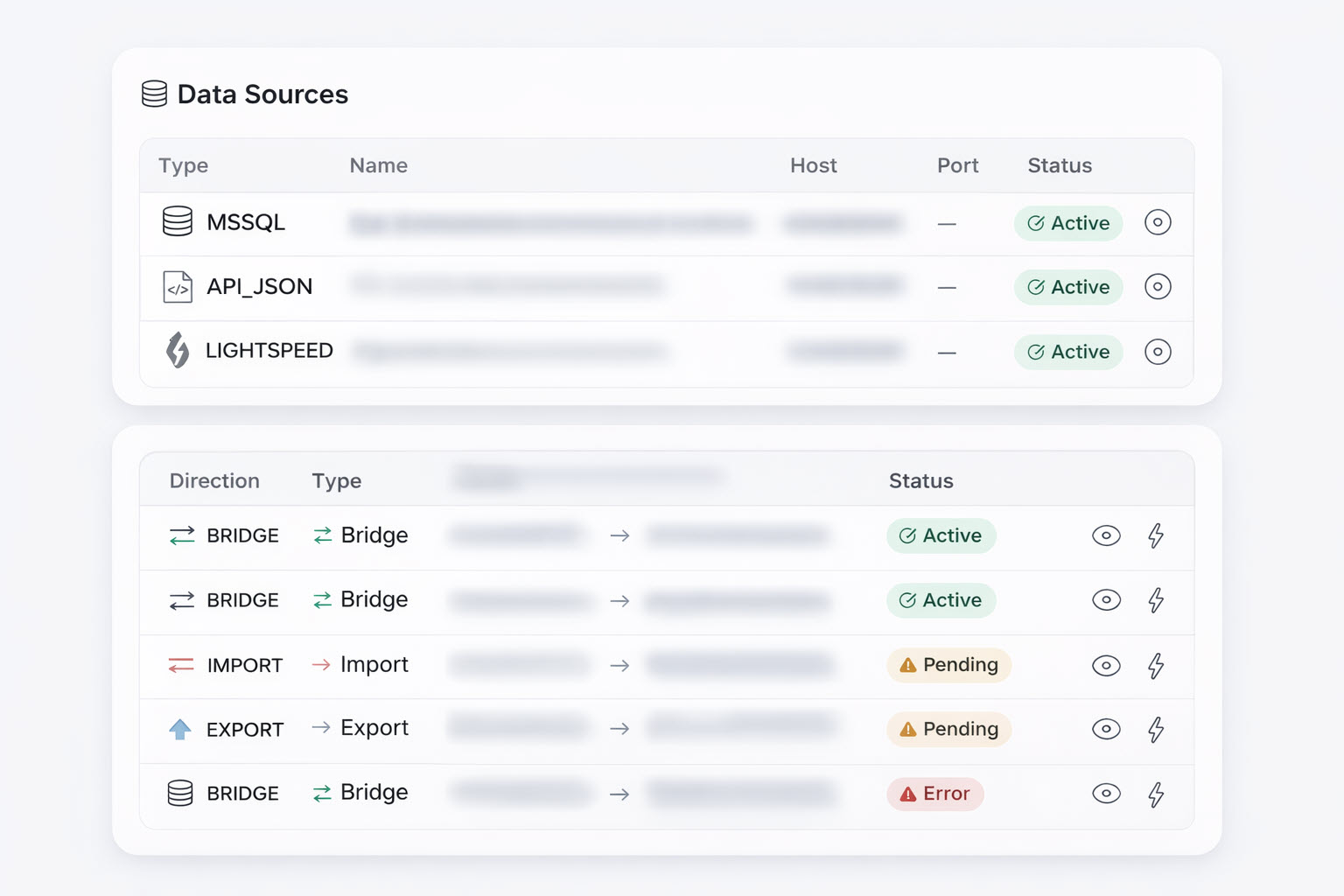The image size is (1344, 896).
Task: Toggle the eye icon on the first BRIDGE row
Action: [x=1106, y=535]
